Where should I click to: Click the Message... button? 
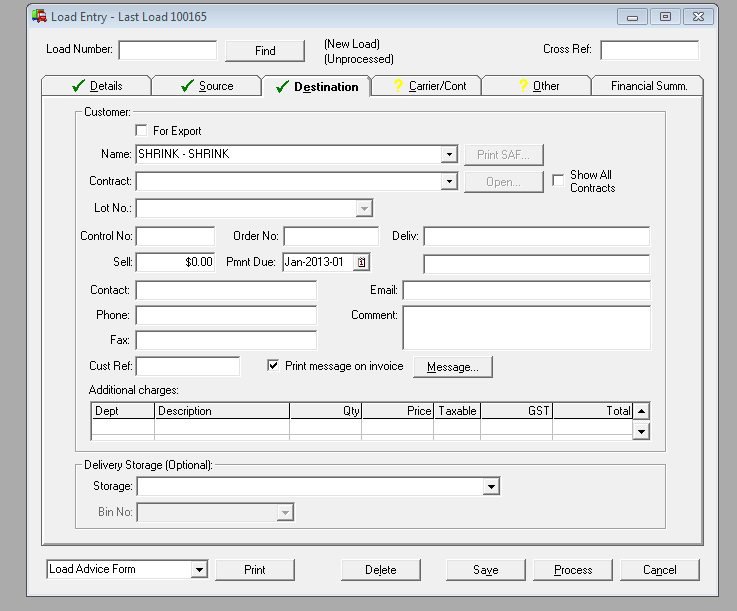(x=453, y=367)
